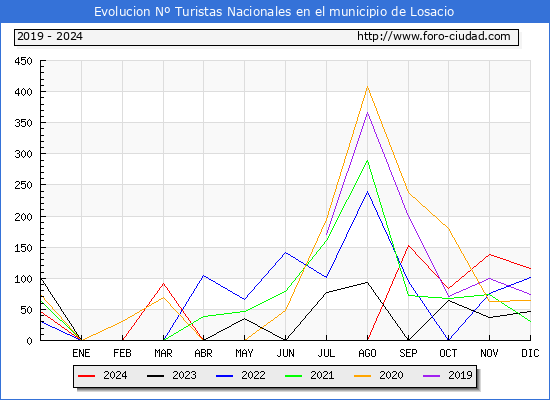550x400 pixels.
Task: Click the DIC month axis label
Action: (x=530, y=353)
